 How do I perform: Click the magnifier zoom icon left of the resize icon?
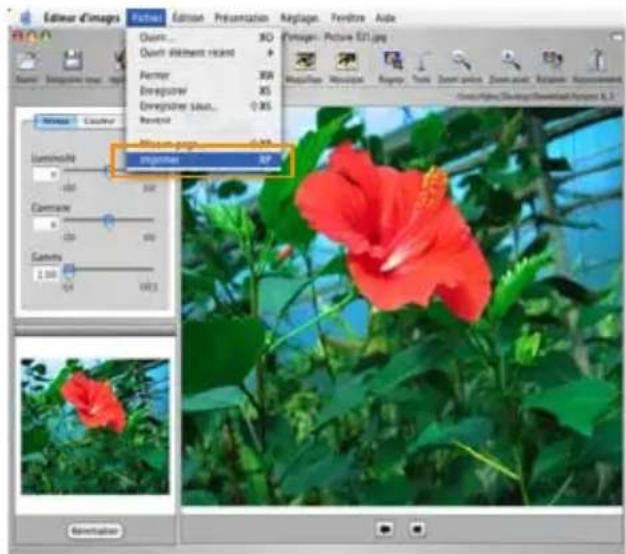[x=510, y=61]
